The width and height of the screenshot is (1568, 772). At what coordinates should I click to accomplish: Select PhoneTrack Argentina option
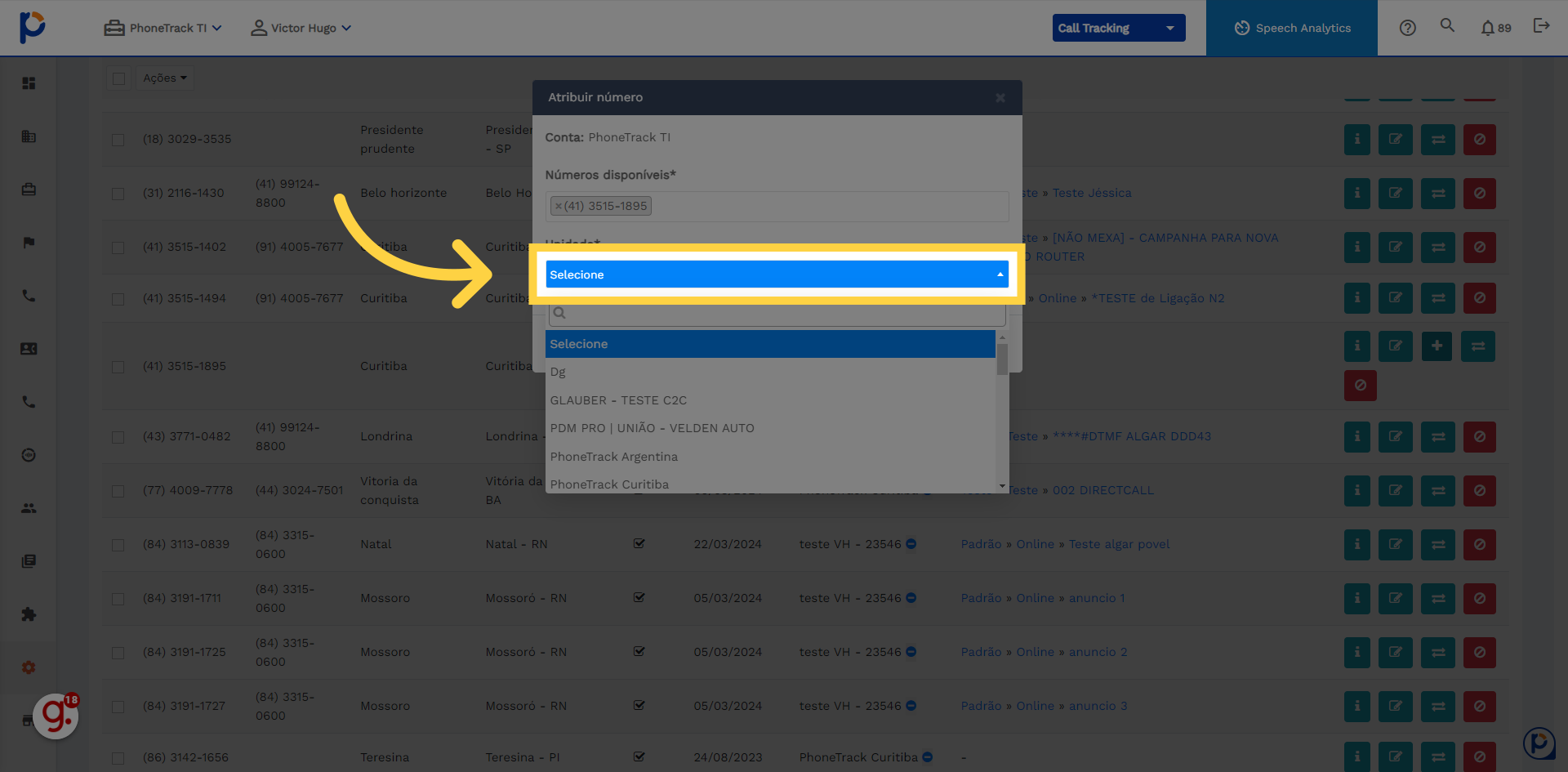pos(770,457)
